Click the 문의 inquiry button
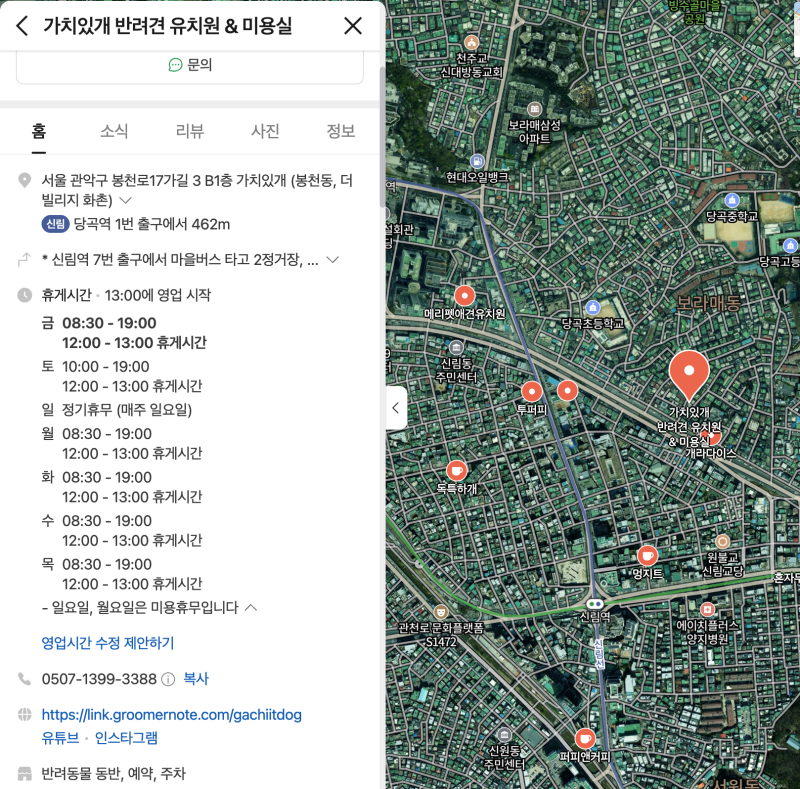The image size is (800, 789). 190,65
